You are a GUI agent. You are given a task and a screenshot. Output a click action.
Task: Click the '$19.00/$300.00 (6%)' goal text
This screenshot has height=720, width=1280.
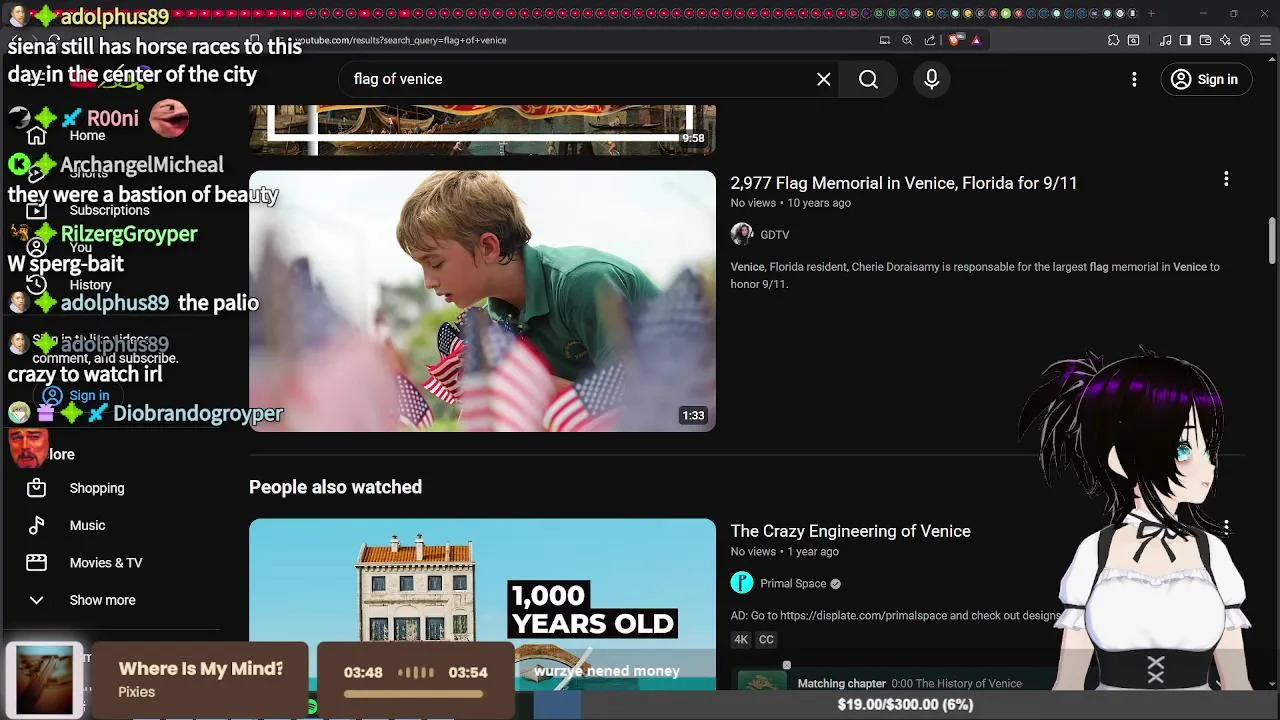click(x=905, y=704)
